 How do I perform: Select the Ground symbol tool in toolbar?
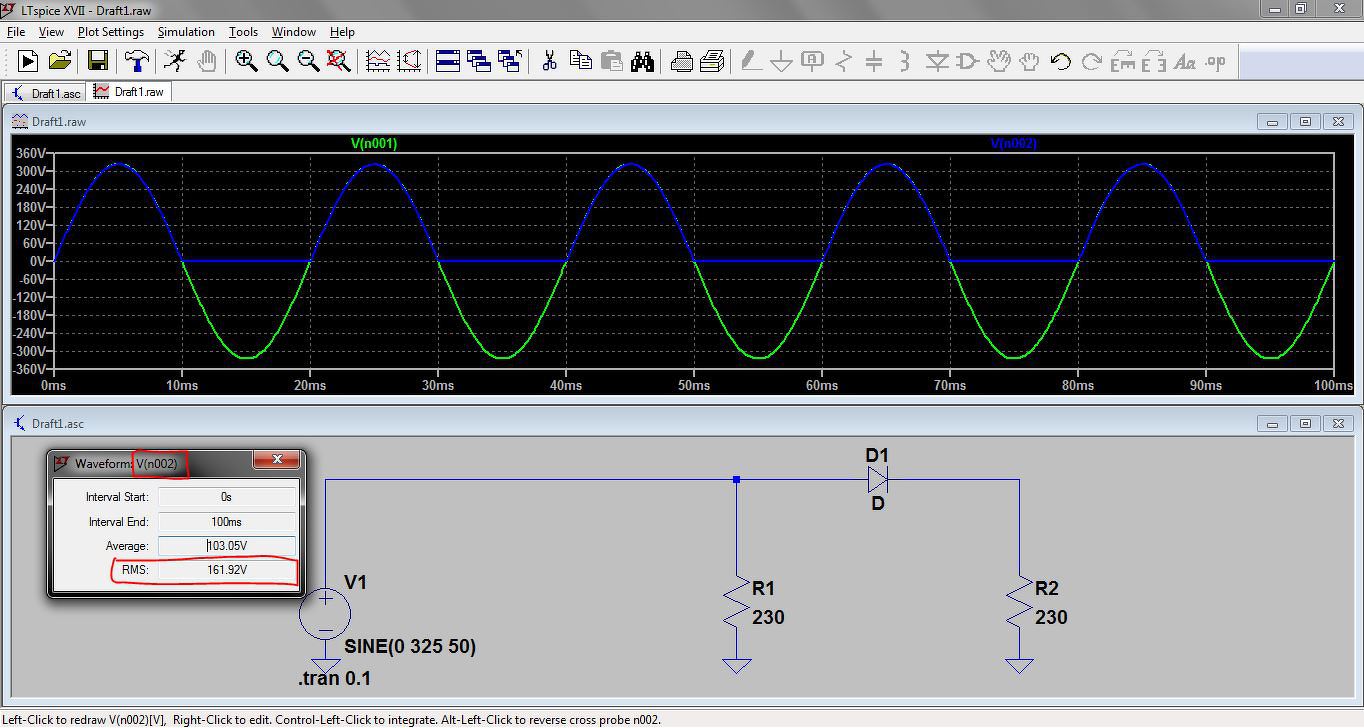(x=781, y=62)
